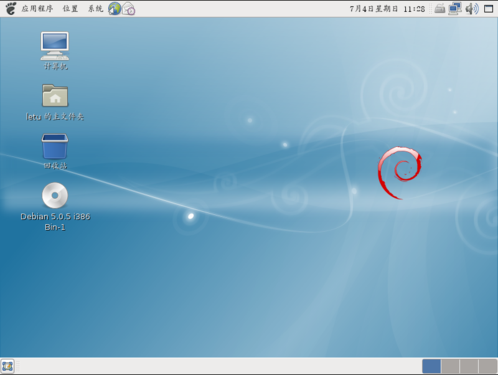Switch to the third workspace
The image size is (498, 375).
pyautogui.click(x=469, y=366)
